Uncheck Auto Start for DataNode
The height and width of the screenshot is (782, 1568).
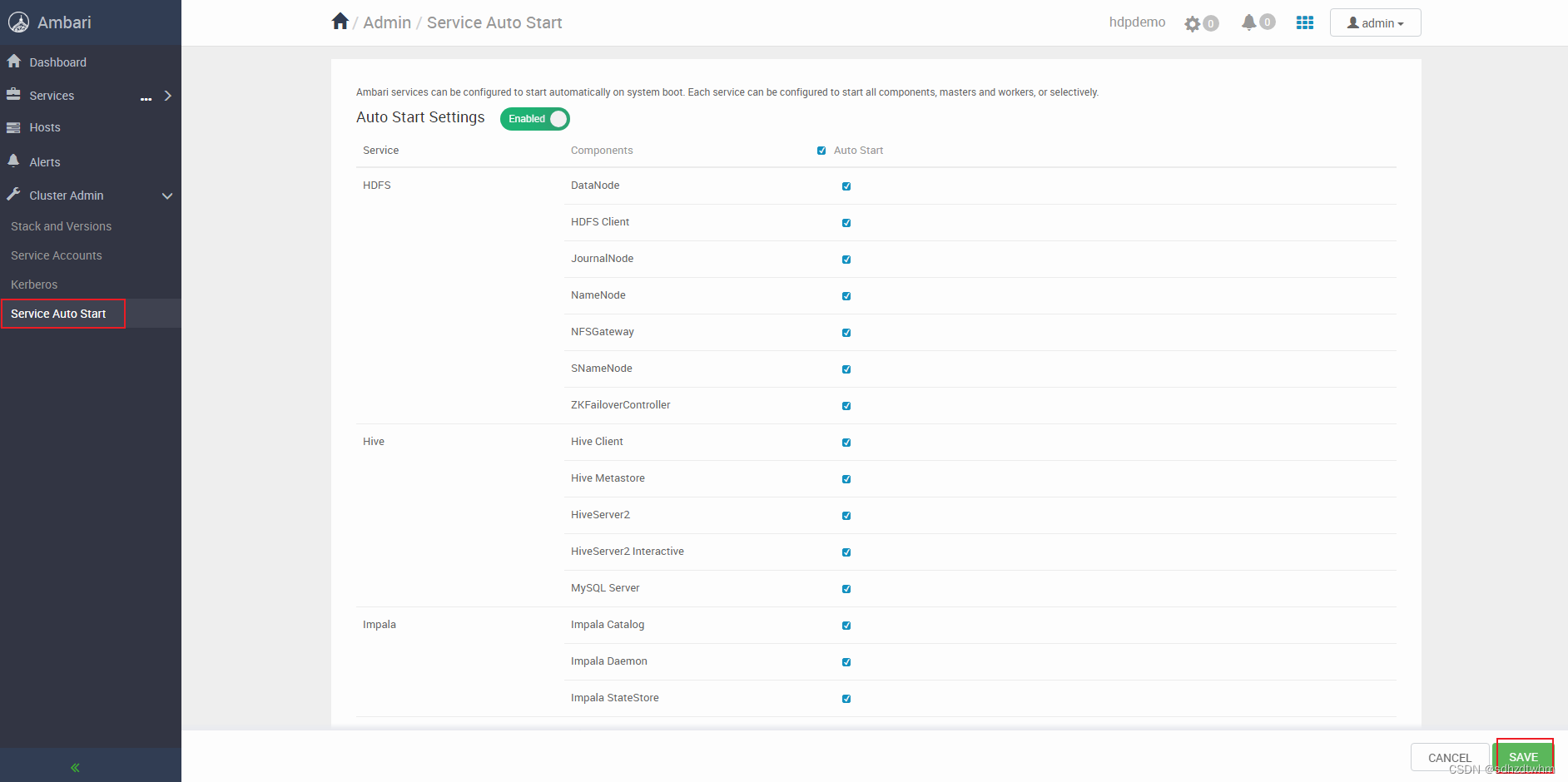[x=846, y=186]
